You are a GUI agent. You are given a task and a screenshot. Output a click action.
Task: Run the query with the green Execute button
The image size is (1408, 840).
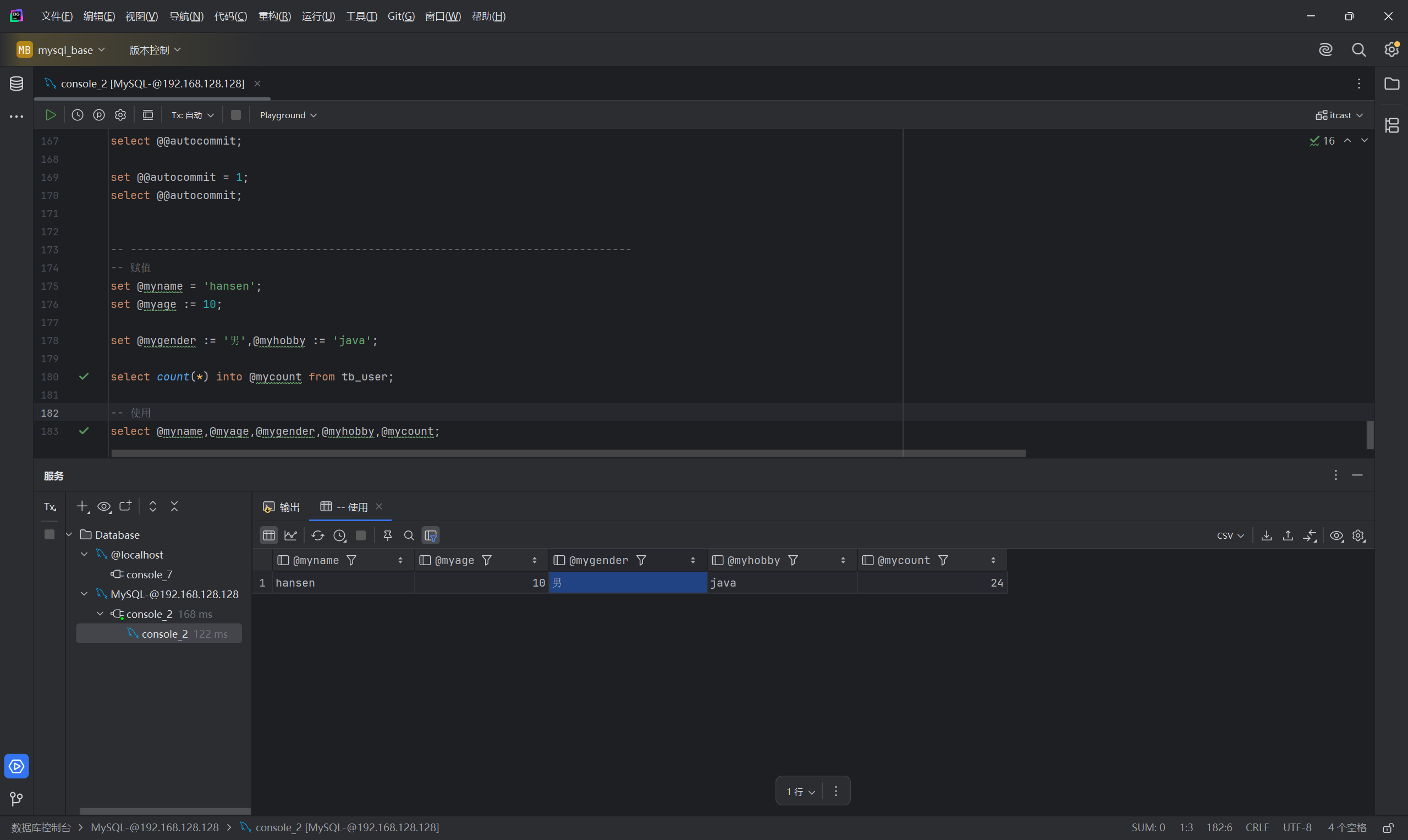pos(51,115)
